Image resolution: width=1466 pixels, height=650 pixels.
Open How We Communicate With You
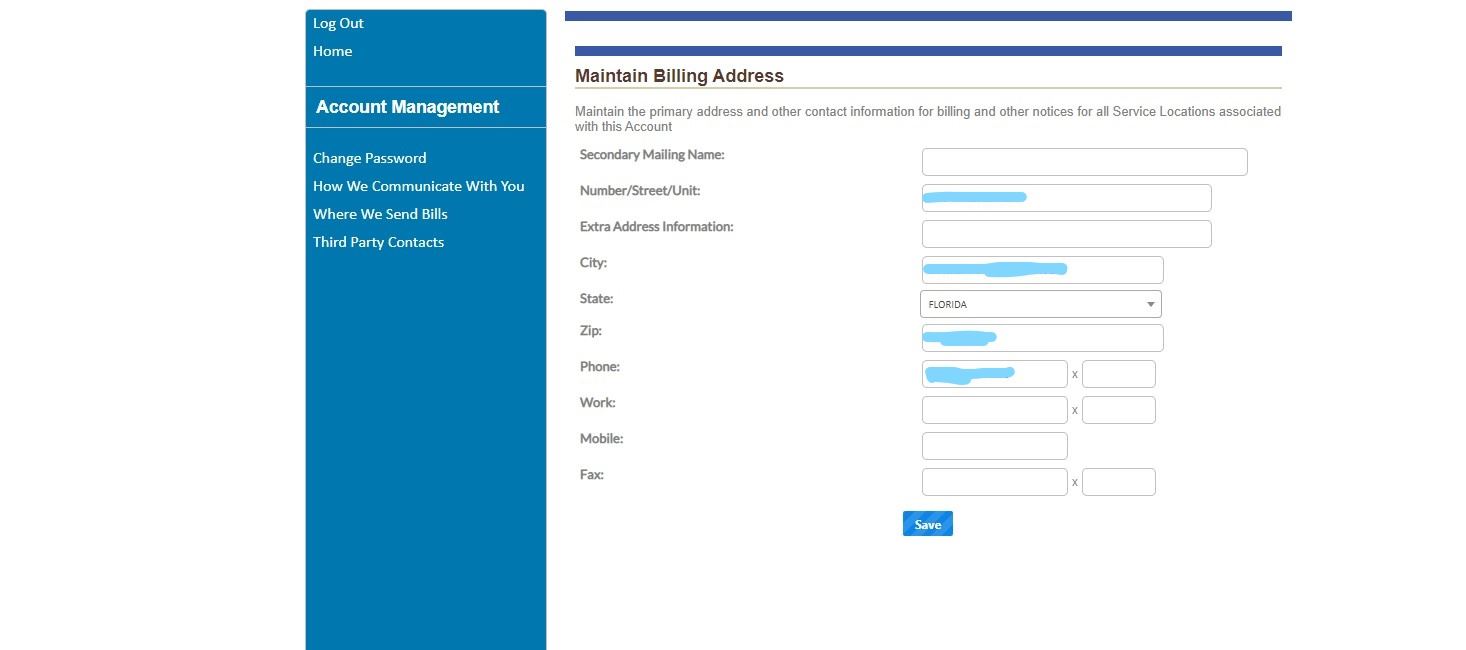(x=418, y=185)
